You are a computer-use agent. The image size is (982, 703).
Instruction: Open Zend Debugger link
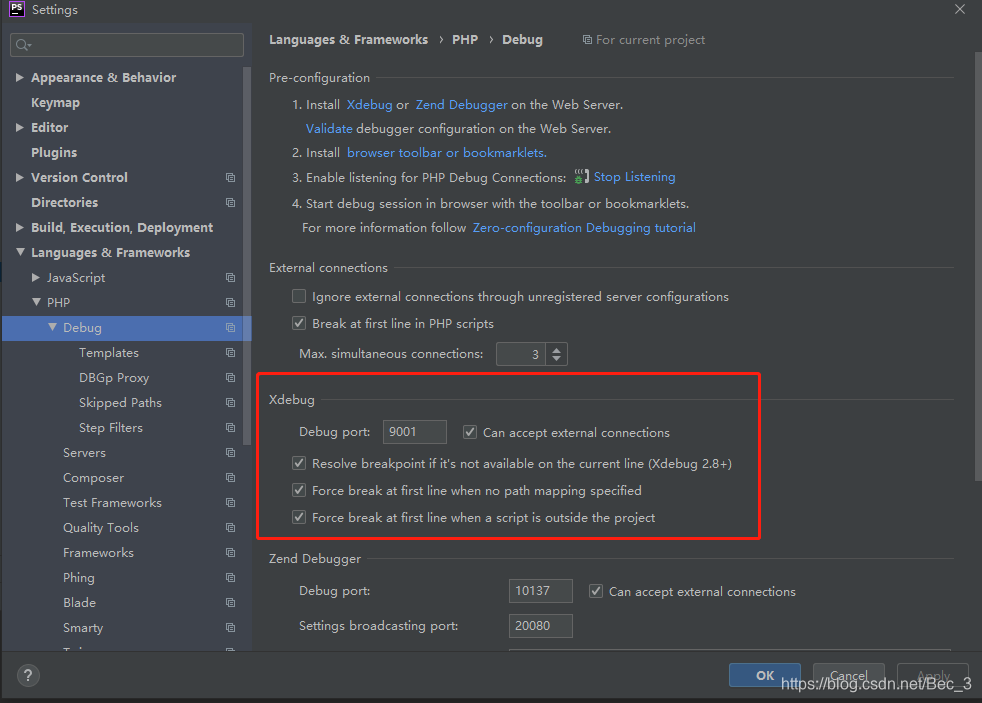pyautogui.click(x=462, y=105)
